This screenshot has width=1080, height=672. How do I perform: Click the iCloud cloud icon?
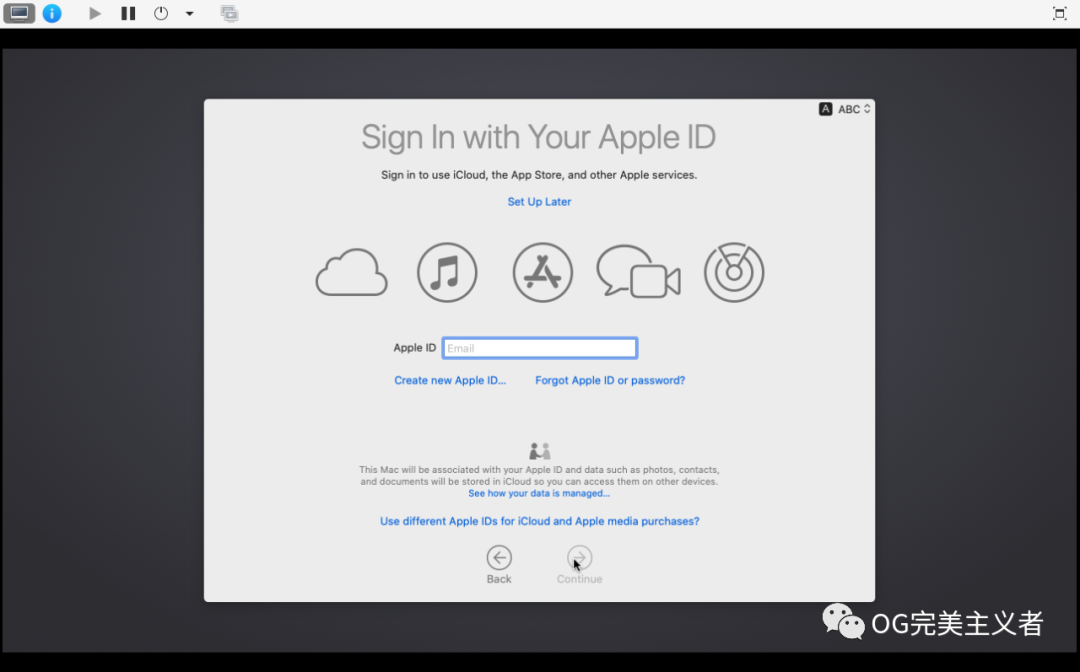tap(351, 273)
